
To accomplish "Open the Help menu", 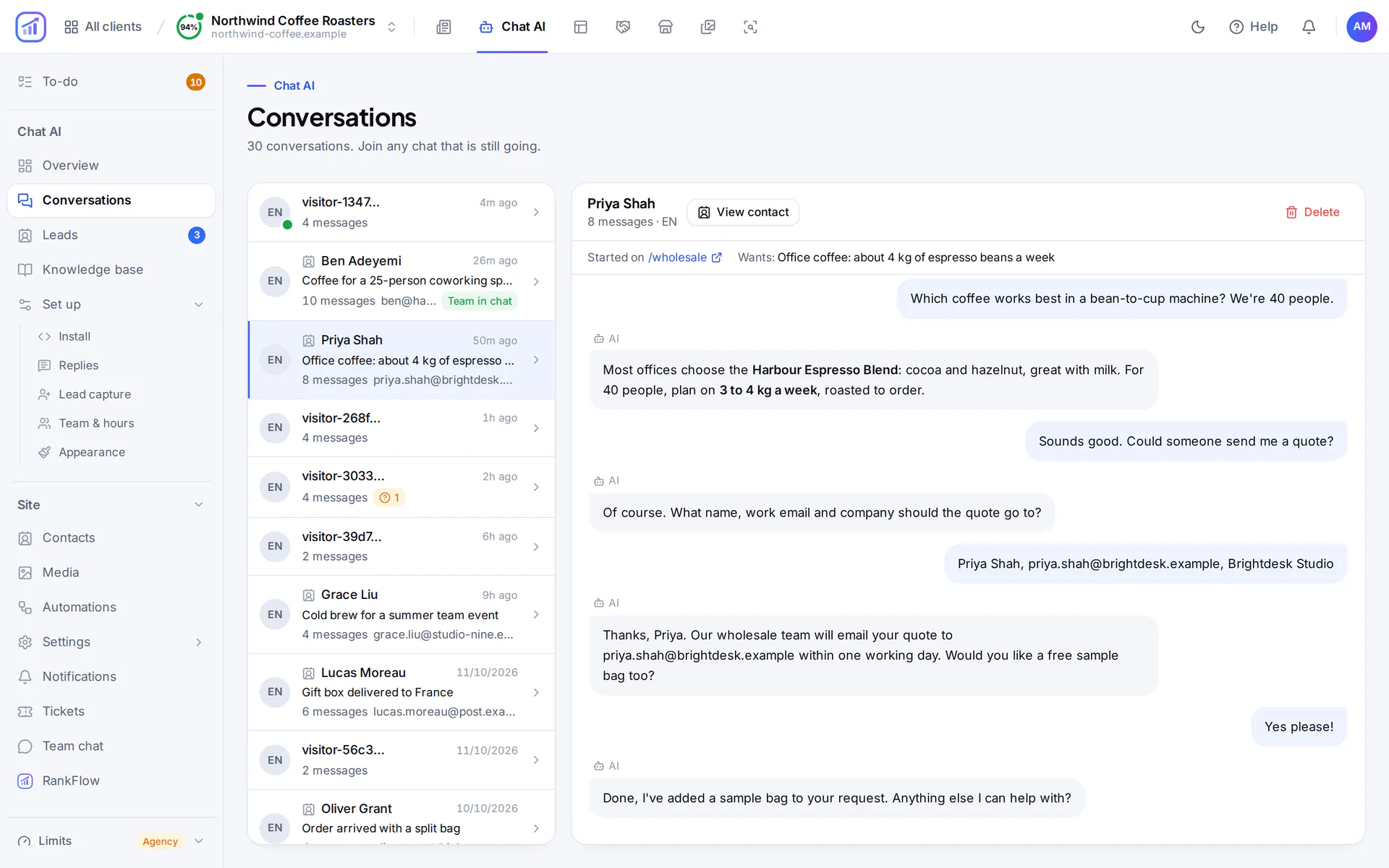I will point(1254,27).
